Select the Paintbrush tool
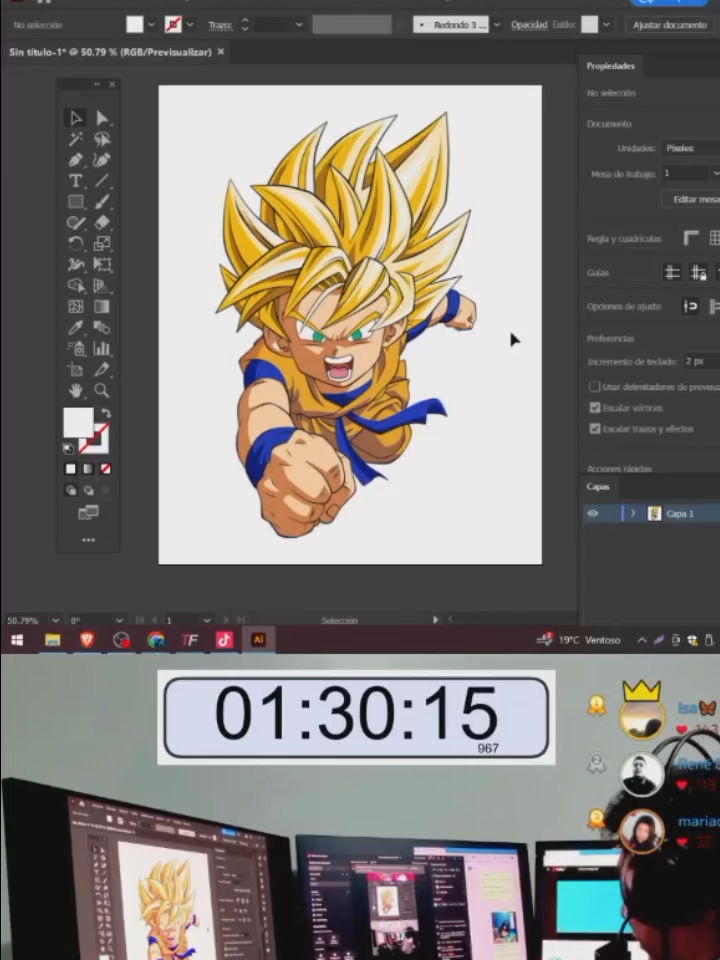720x960 pixels. pyautogui.click(x=102, y=201)
